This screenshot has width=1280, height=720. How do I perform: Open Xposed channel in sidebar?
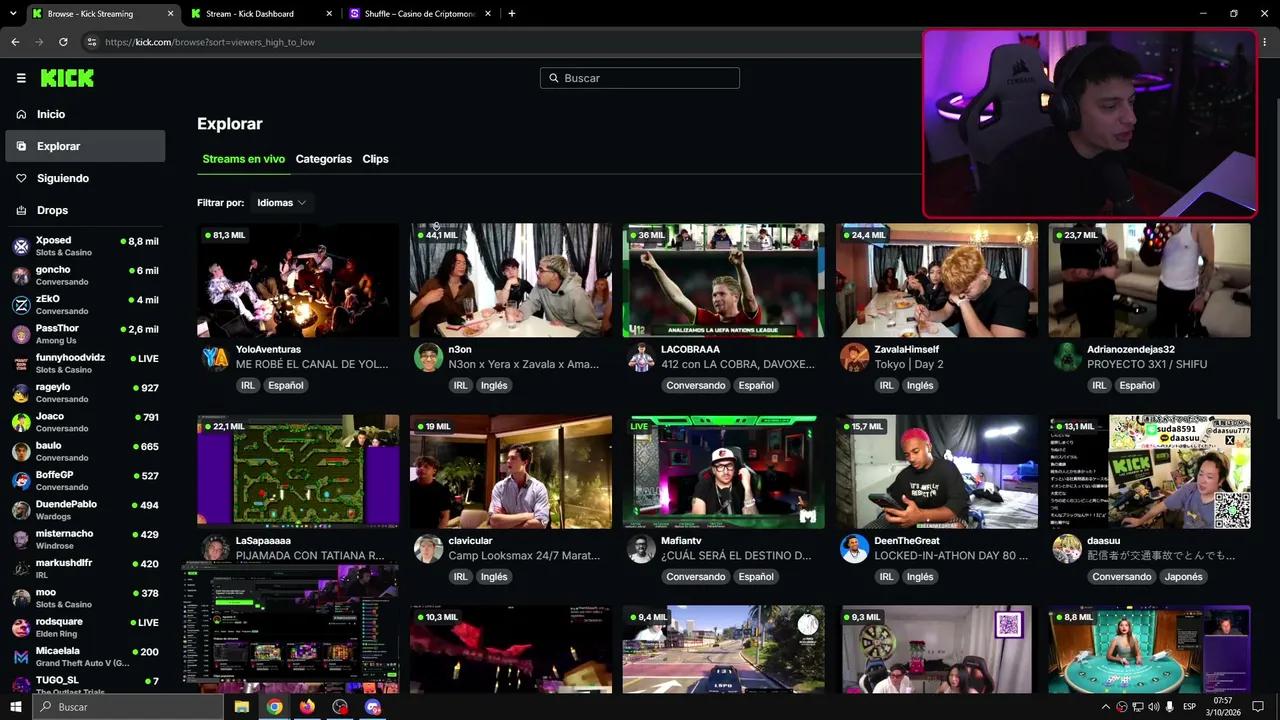point(85,246)
